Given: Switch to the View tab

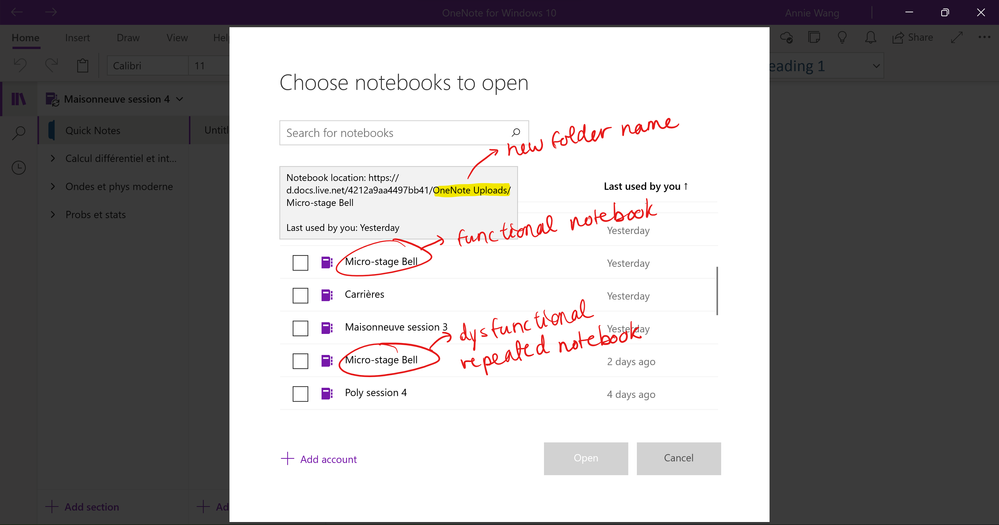Looking at the screenshot, I should point(177,38).
